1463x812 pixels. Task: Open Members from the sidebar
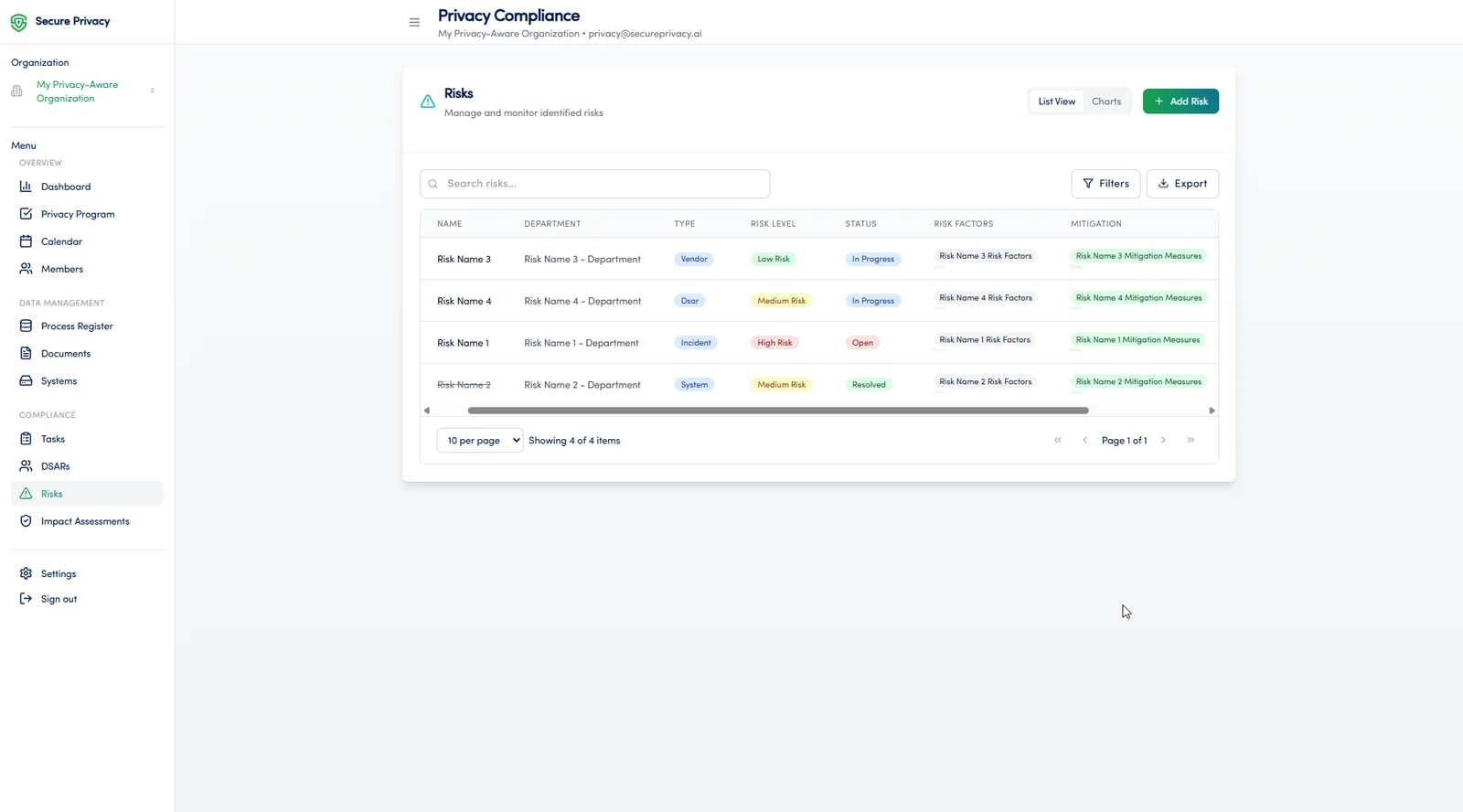click(87, 269)
